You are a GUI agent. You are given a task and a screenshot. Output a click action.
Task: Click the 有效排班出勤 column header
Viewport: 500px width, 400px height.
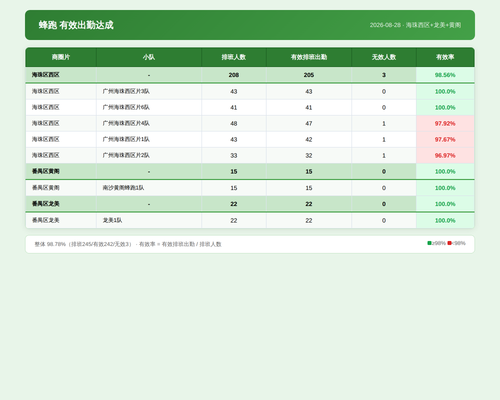click(309, 57)
